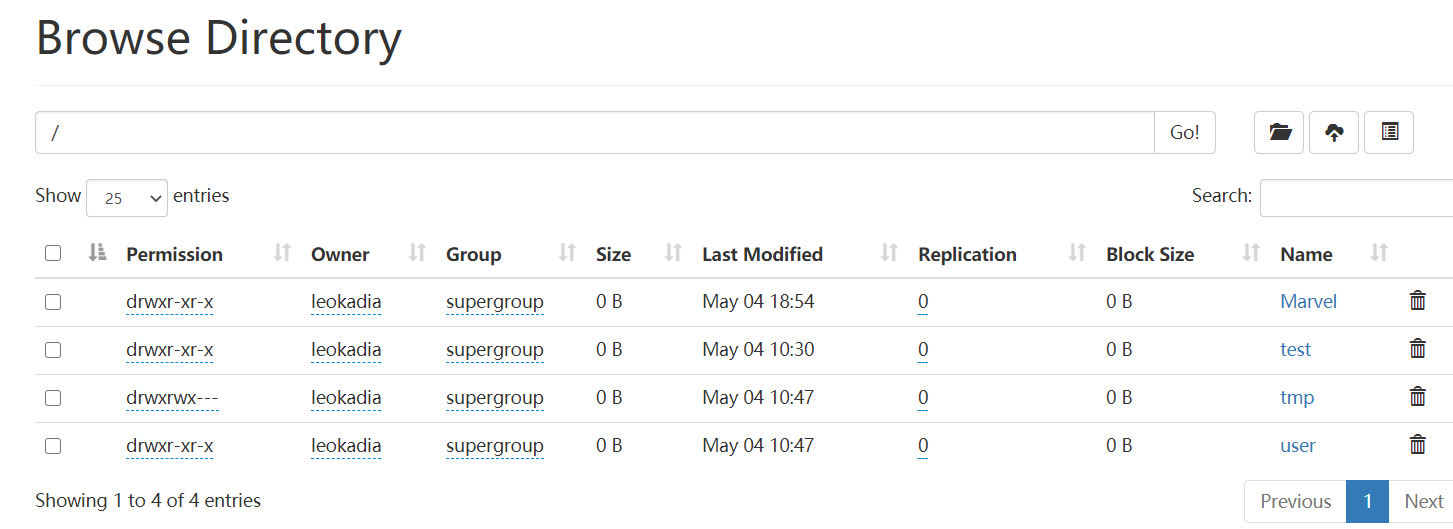This screenshot has height=529, width=1453.
Task: Open the Marvel directory link
Action: tap(1308, 301)
